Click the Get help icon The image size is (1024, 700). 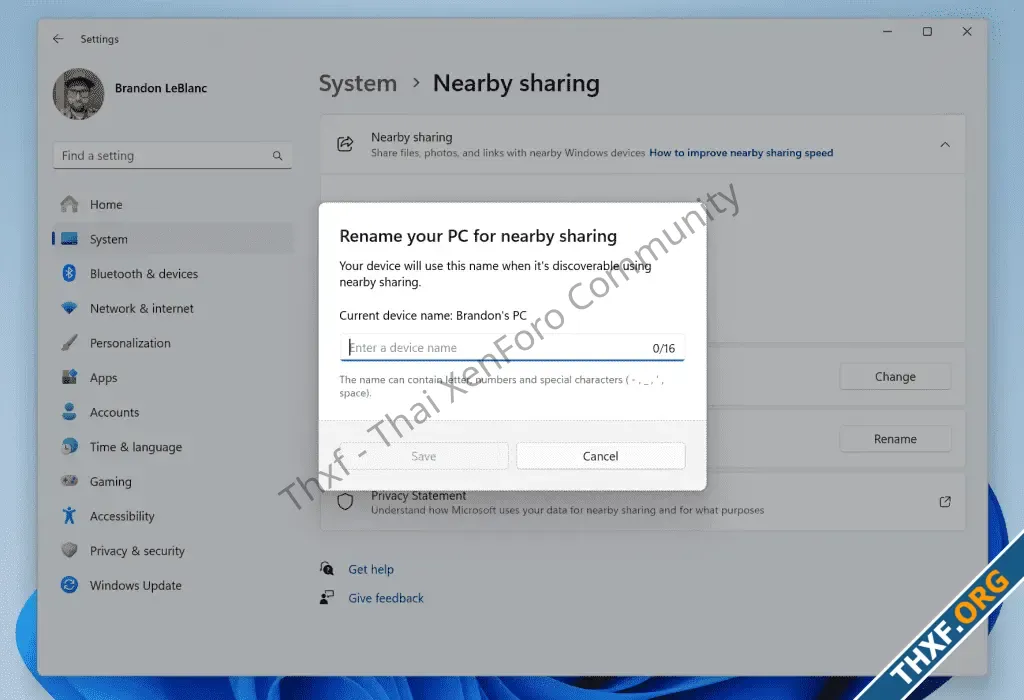pyautogui.click(x=327, y=568)
